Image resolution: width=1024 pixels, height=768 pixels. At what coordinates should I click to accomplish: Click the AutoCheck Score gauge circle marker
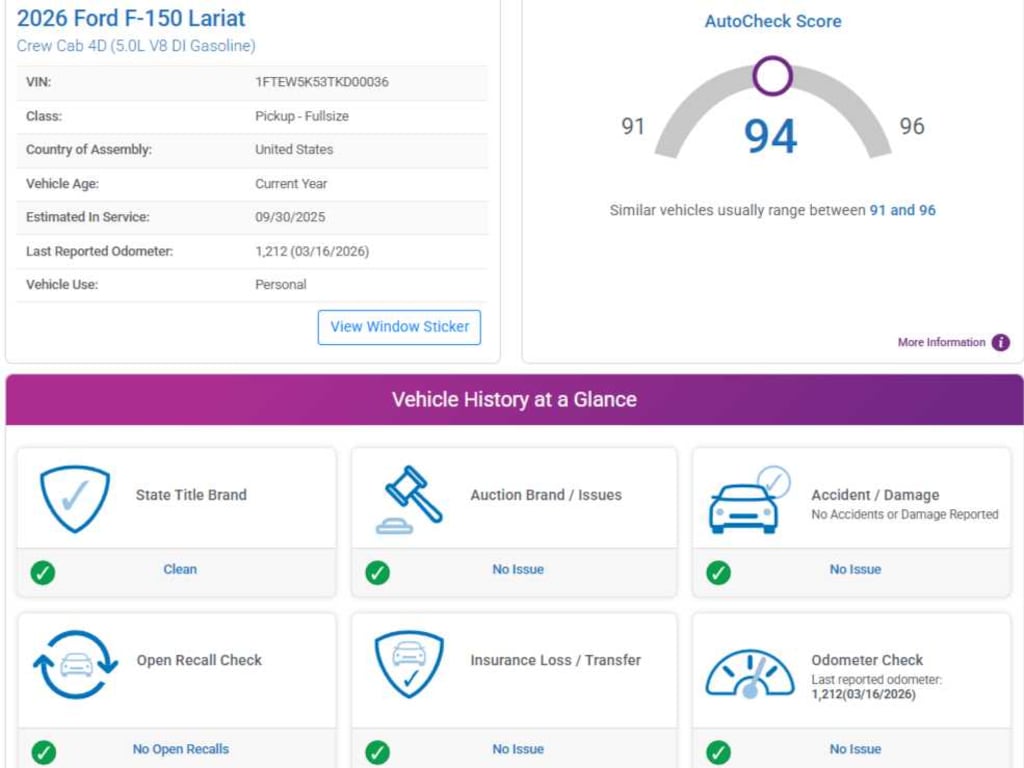click(772, 76)
